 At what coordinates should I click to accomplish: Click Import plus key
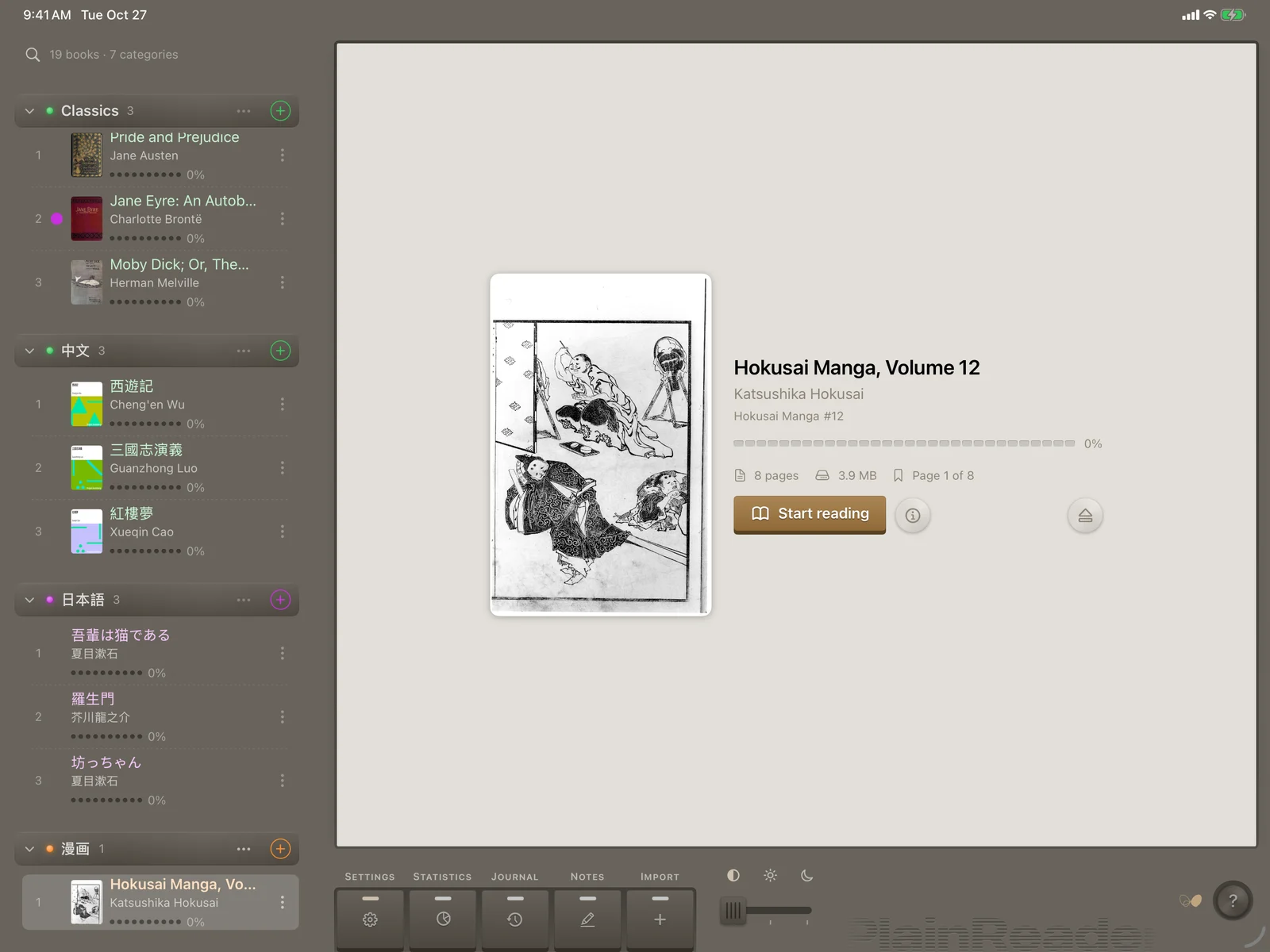(x=660, y=919)
